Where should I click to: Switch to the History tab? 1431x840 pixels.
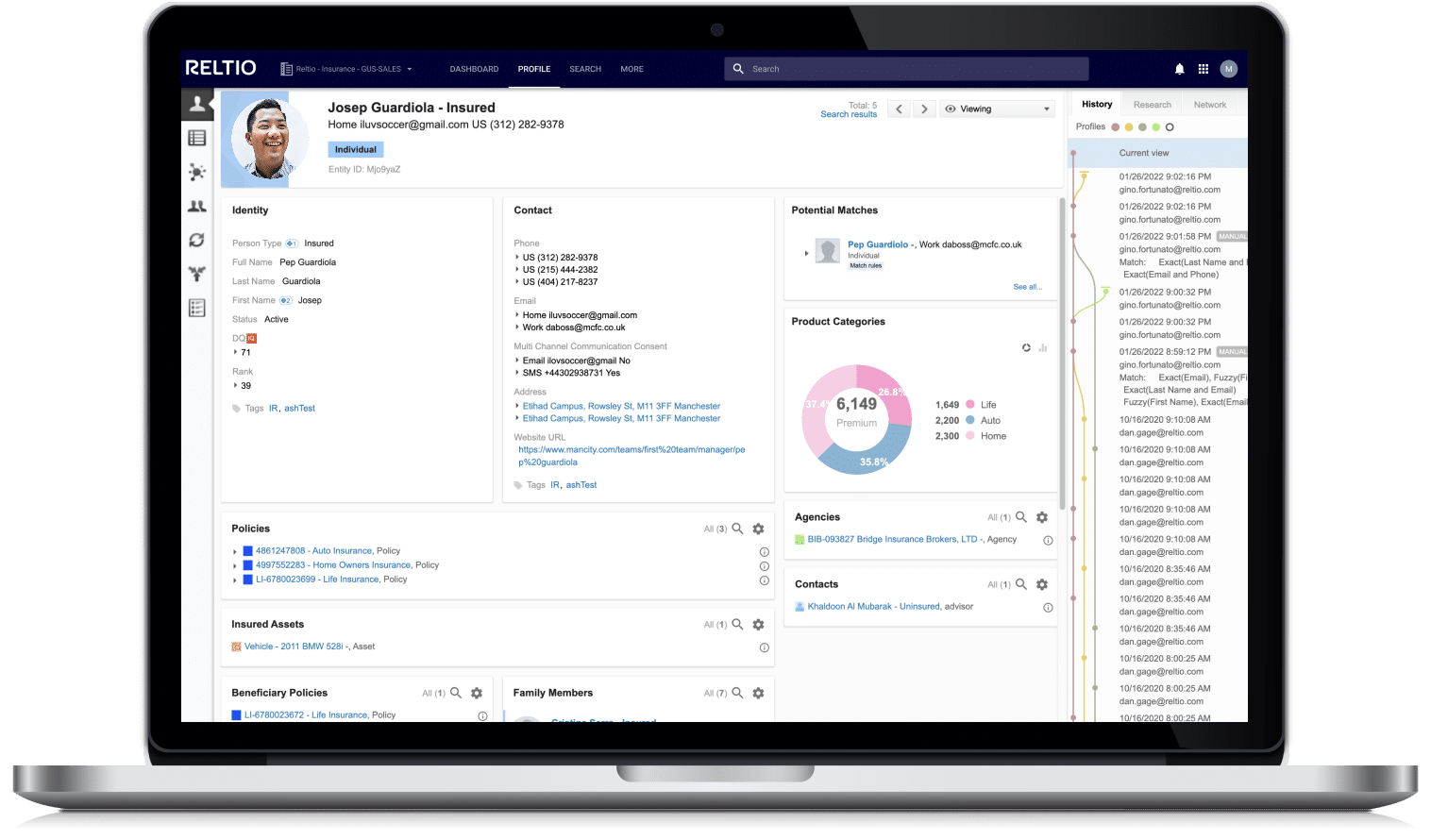(1097, 104)
